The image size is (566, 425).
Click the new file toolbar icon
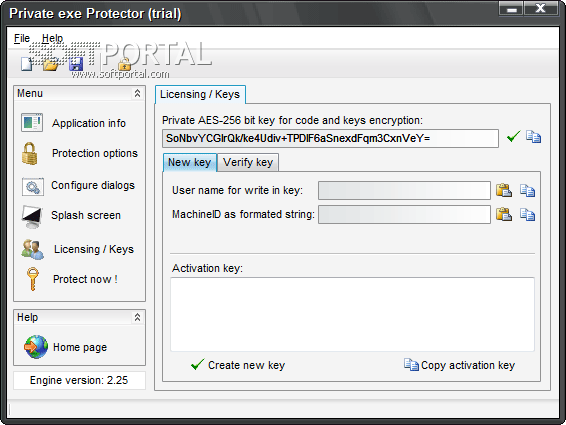pyautogui.click(x=26, y=64)
